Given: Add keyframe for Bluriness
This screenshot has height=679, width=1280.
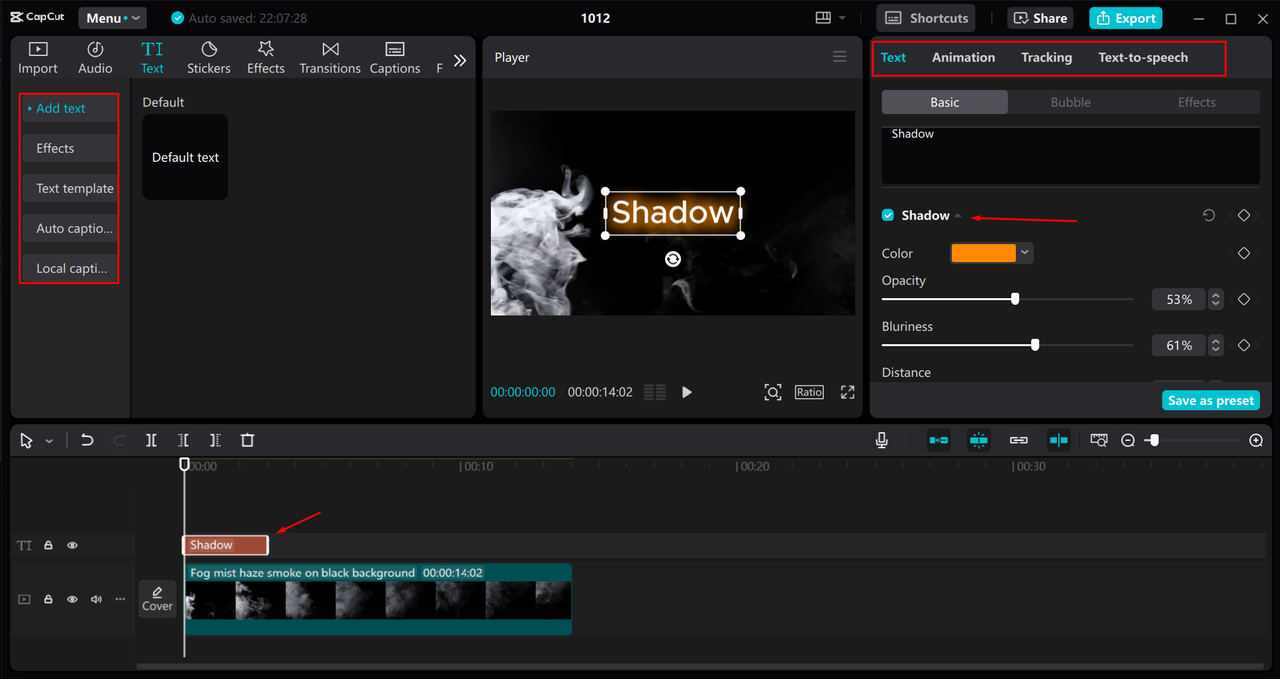Looking at the screenshot, I should [x=1244, y=345].
